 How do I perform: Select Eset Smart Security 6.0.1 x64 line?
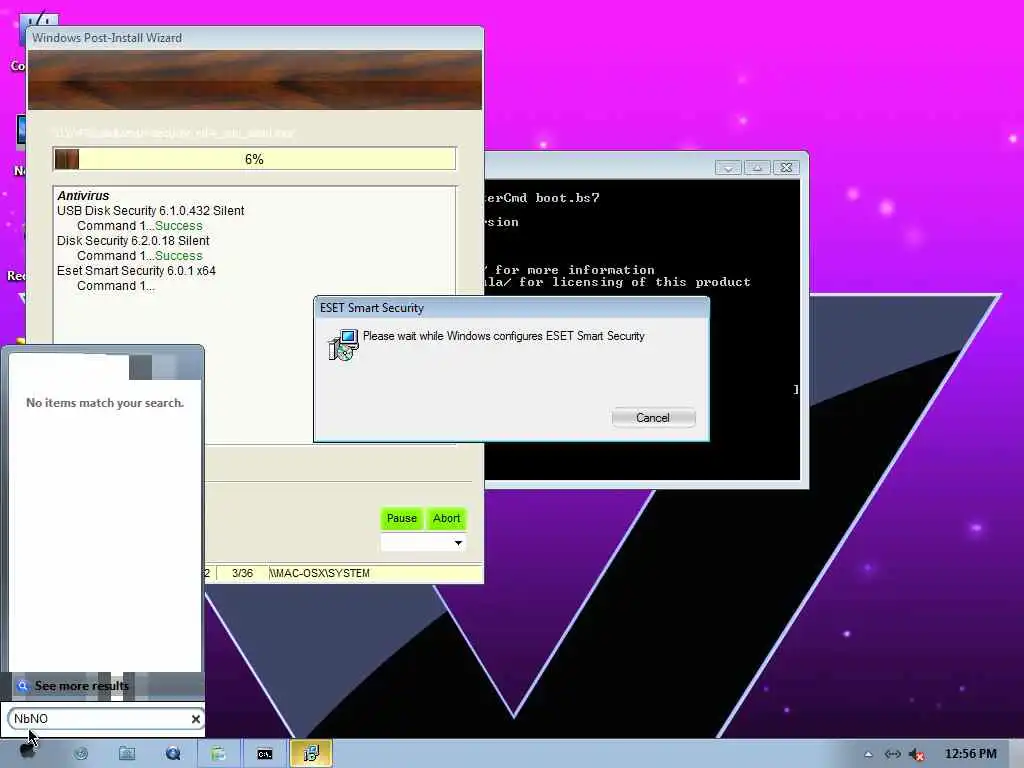pyautogui.click(x=136, y=271)
